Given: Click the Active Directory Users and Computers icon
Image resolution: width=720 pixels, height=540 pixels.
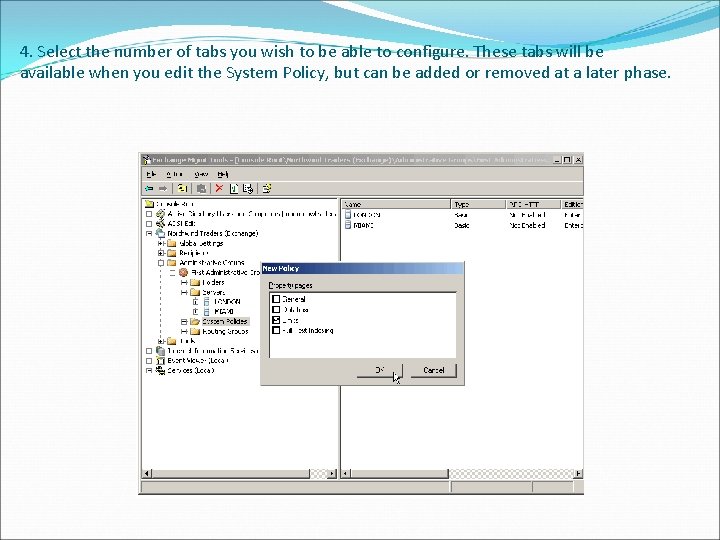Looking at the screenshot, I should (160, 214).
